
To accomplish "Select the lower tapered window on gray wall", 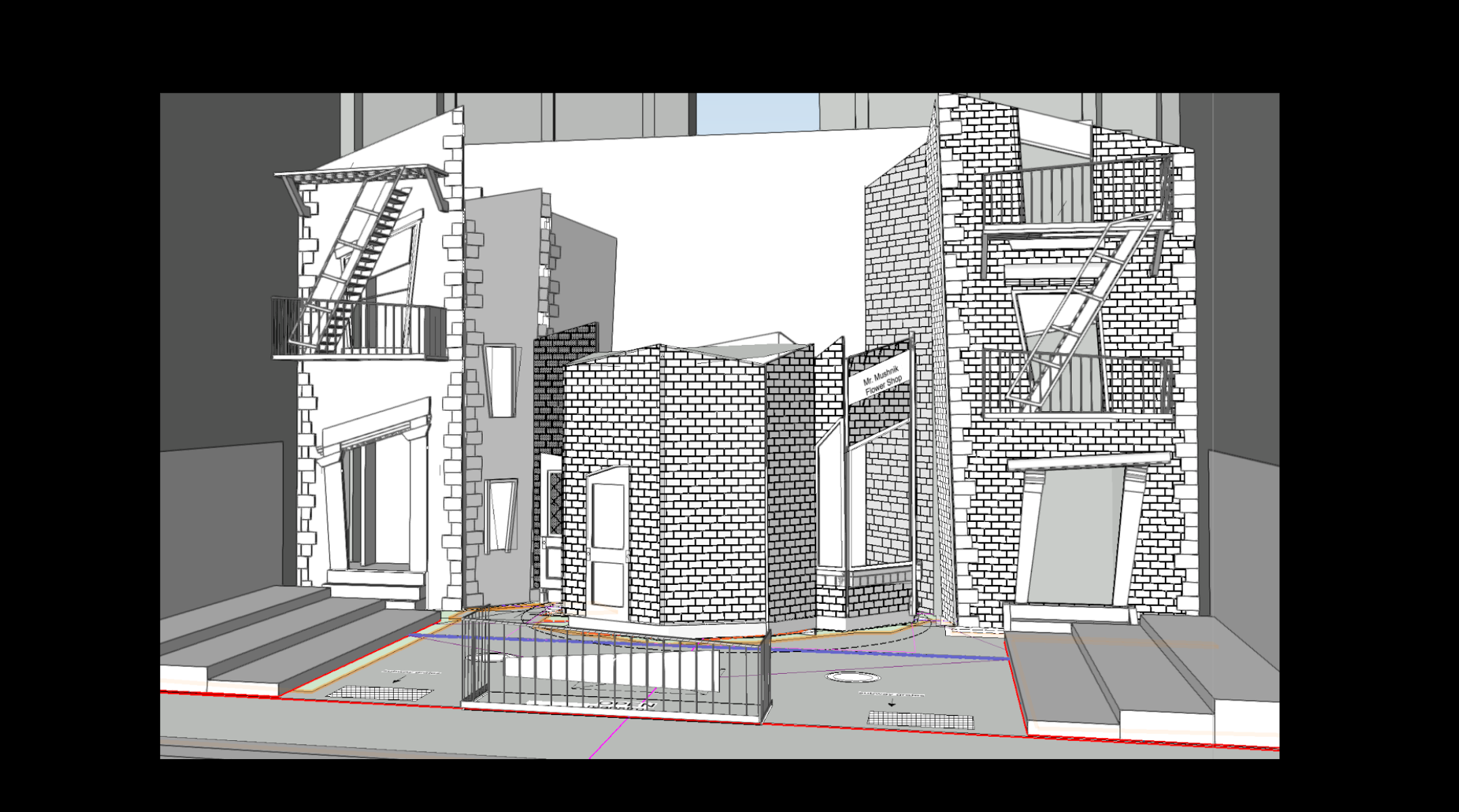I will tap(500, 515).
